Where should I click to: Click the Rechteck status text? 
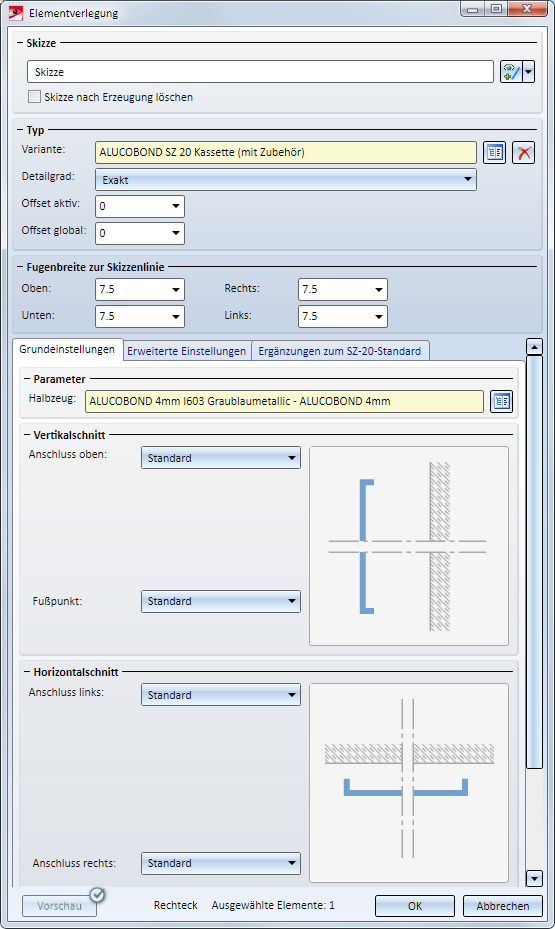pos(176,905)
